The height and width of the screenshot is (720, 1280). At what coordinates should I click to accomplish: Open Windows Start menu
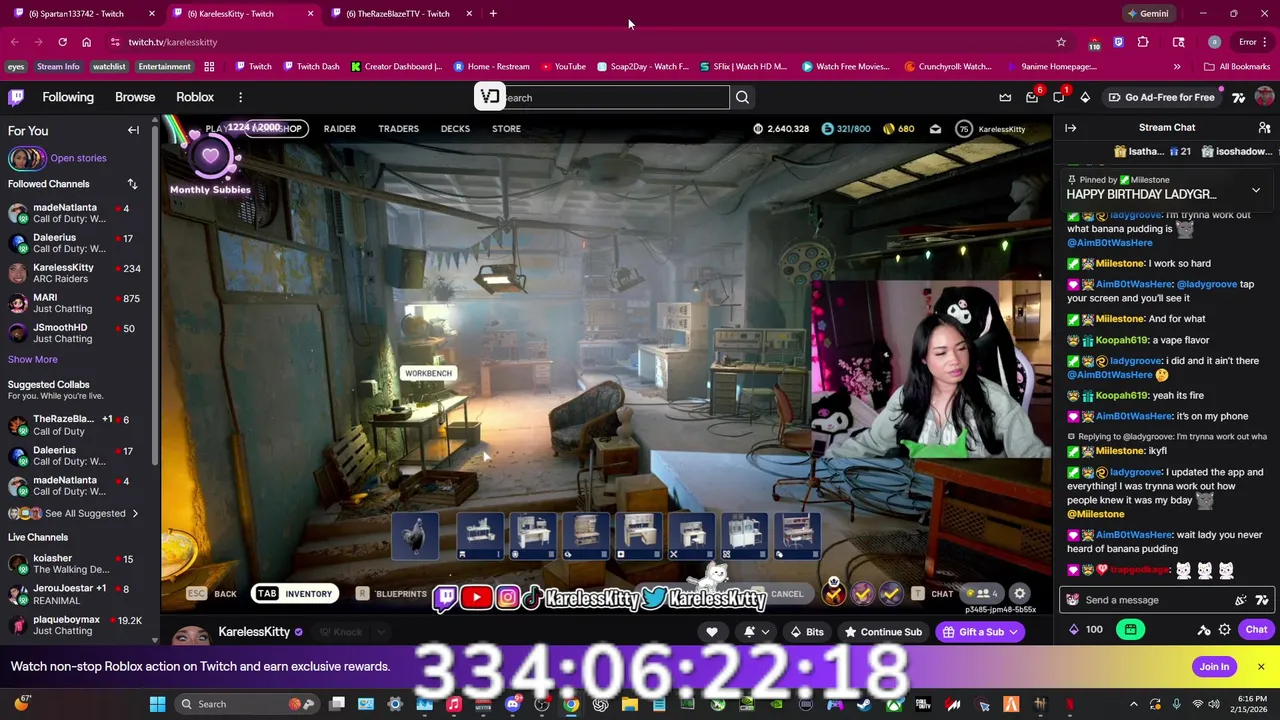(x=157, y=704)
